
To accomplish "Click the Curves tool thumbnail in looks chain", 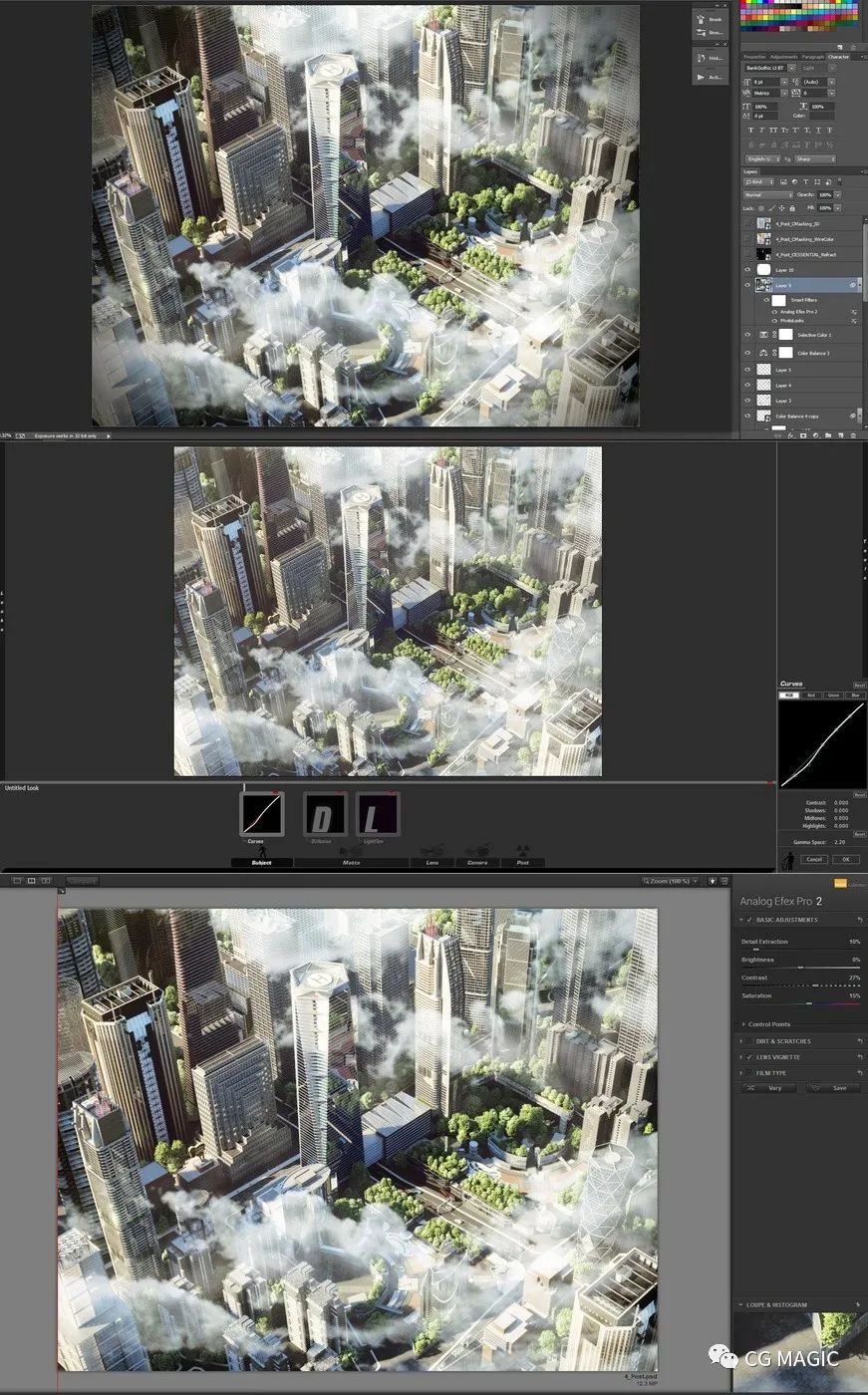I will pos(262,814).
